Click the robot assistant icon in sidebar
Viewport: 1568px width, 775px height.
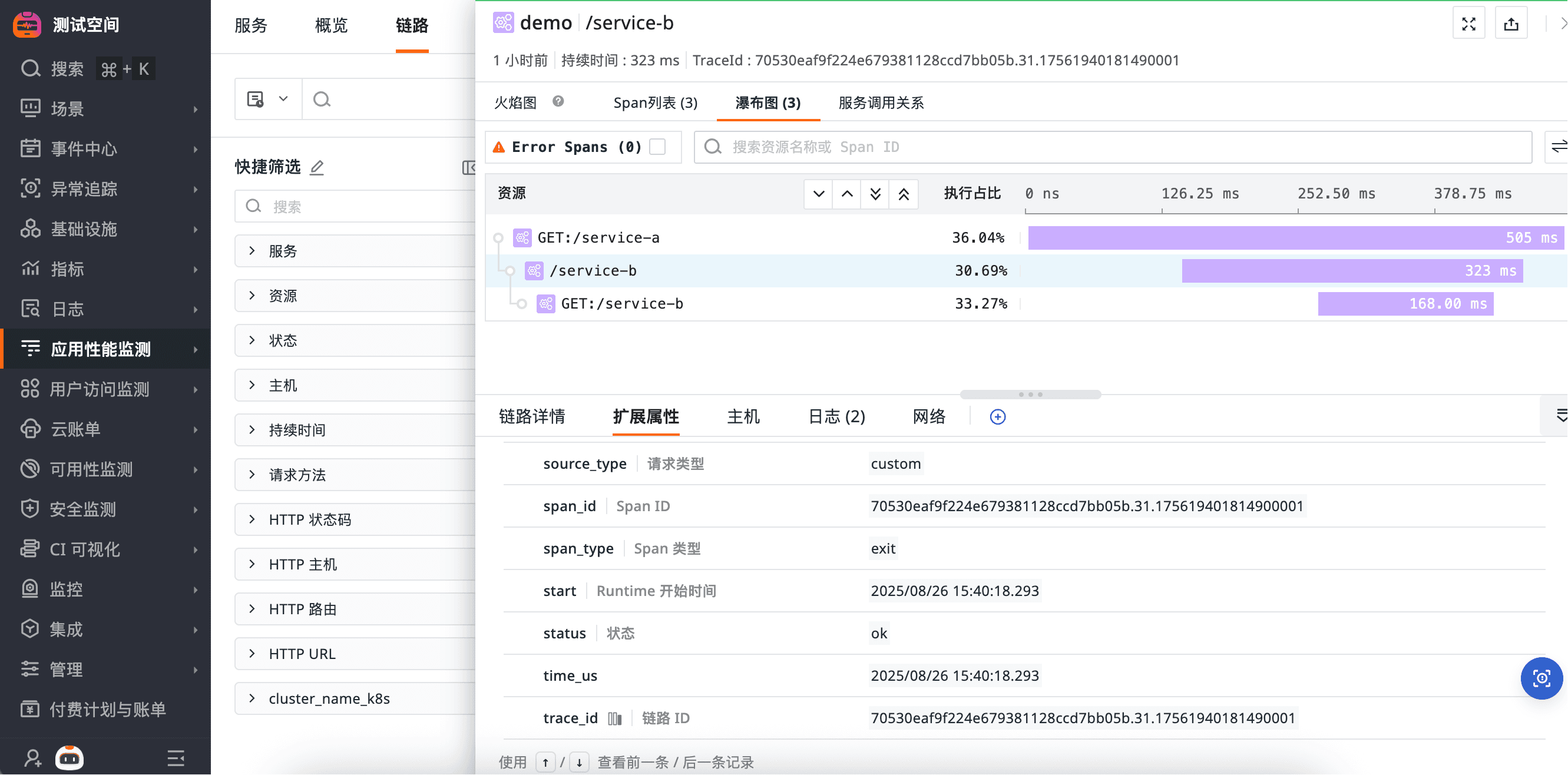click(x=70, y=758)
